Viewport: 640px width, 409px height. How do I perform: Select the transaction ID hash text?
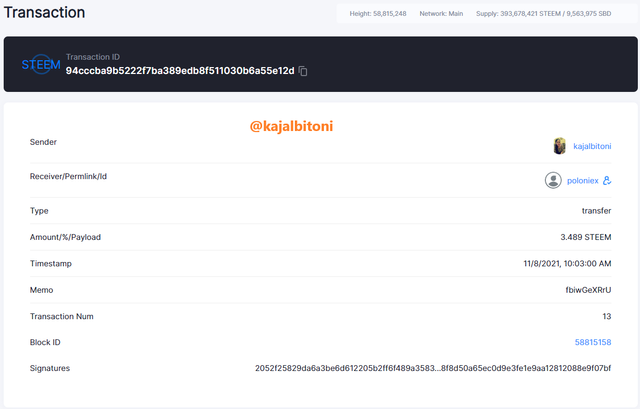pos(180,71)
